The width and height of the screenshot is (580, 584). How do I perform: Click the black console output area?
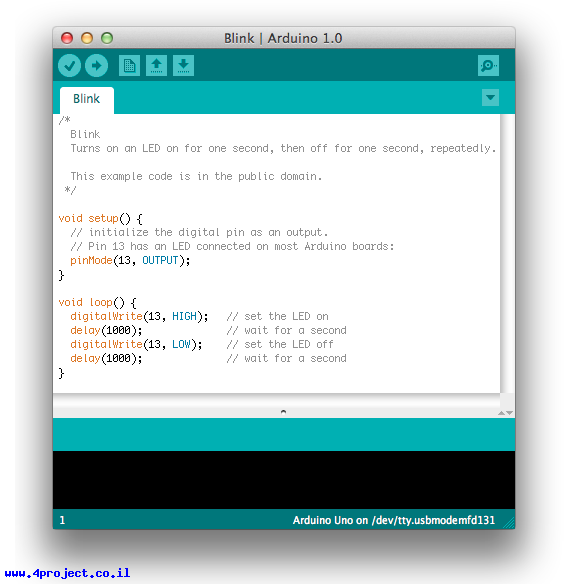coord(284,480)
